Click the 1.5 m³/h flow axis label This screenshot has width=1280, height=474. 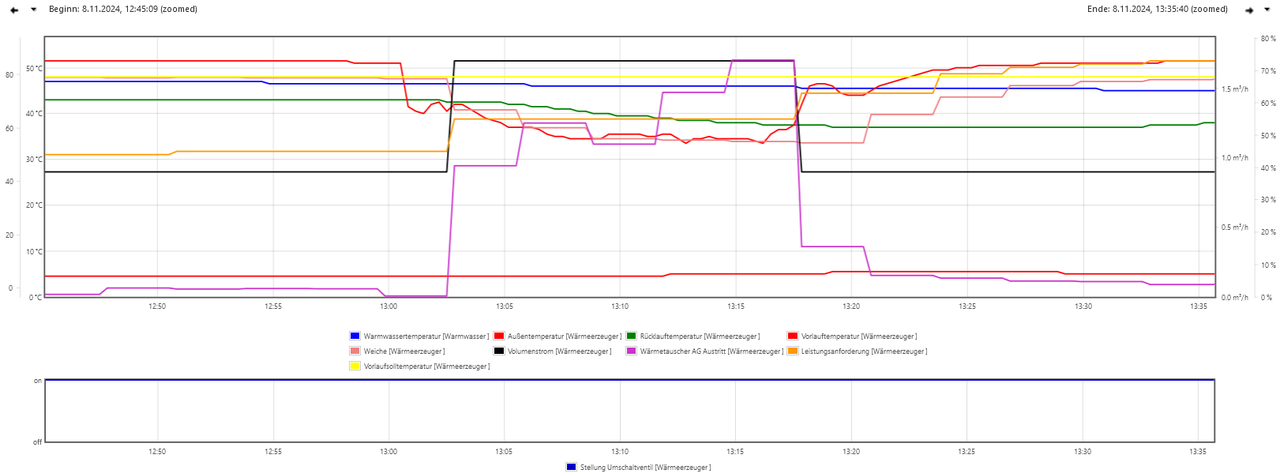coord(1234,89)
